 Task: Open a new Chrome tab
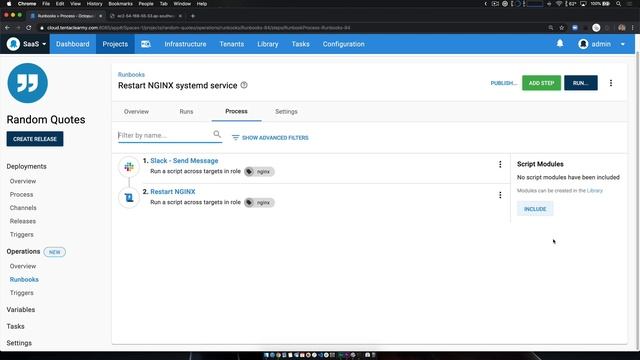193,16
